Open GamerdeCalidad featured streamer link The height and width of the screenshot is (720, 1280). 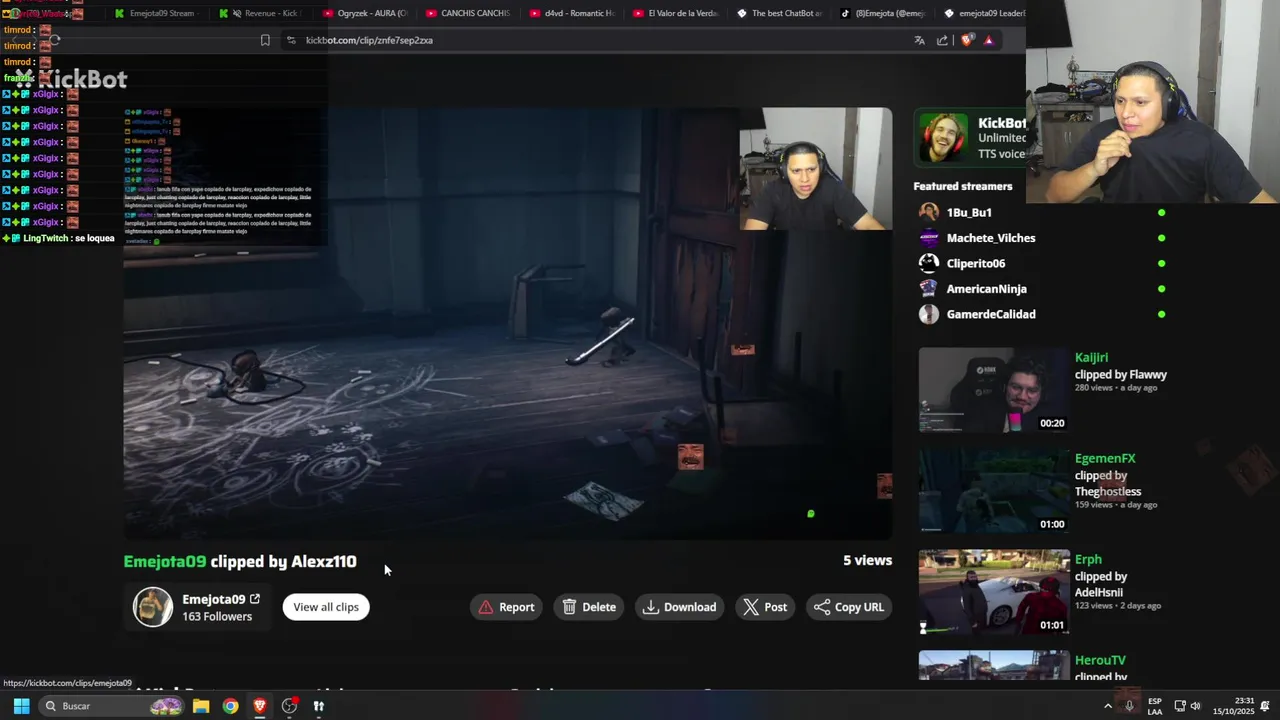pyautogui.click(x=991, y=314)
